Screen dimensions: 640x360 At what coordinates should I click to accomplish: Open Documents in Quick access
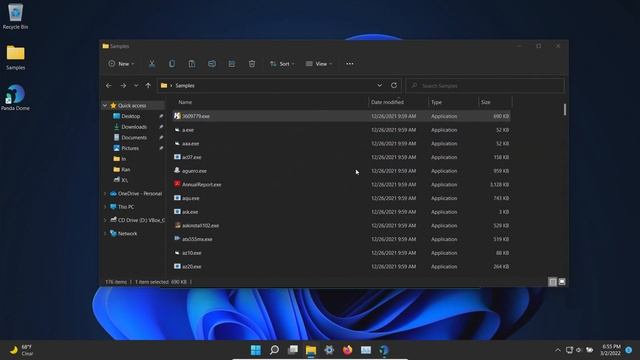[x=134, y=138]
